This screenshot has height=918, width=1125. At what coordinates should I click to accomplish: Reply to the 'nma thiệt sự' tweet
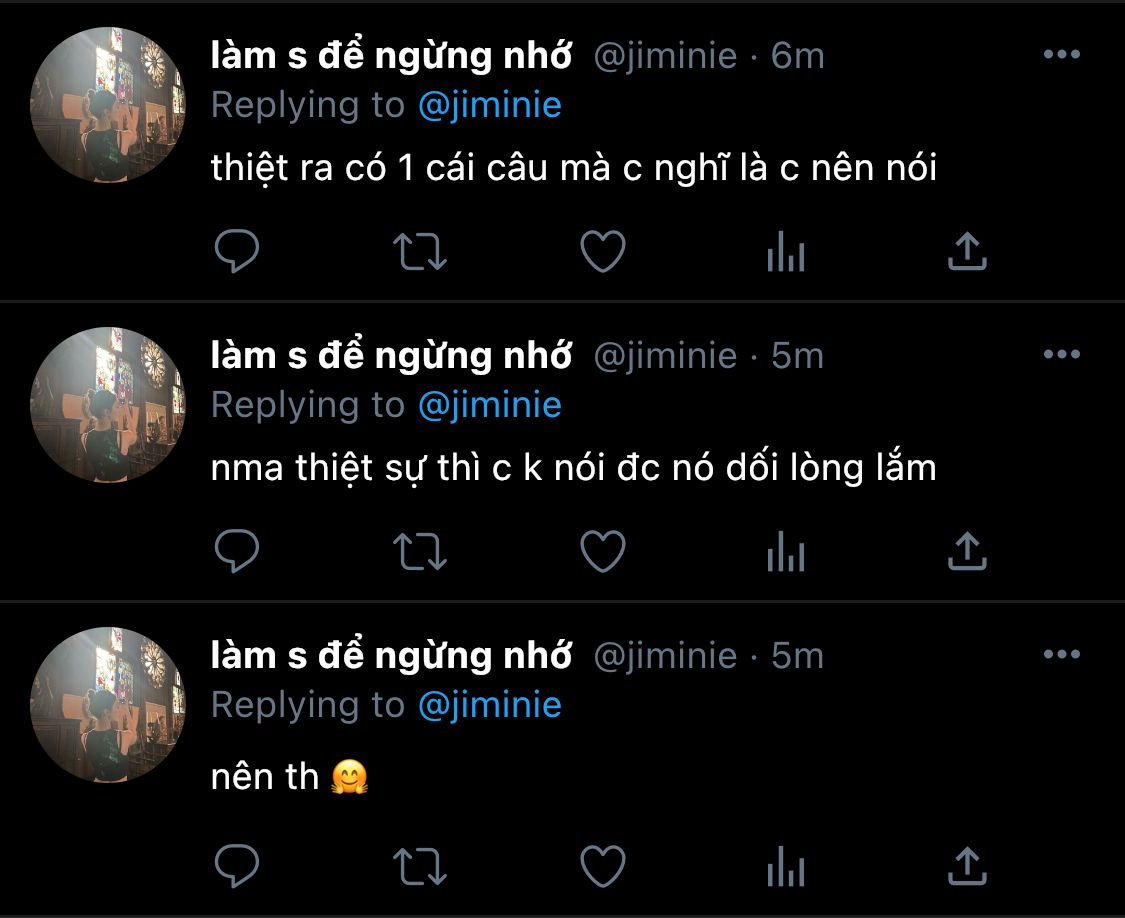tap(237, 551)
